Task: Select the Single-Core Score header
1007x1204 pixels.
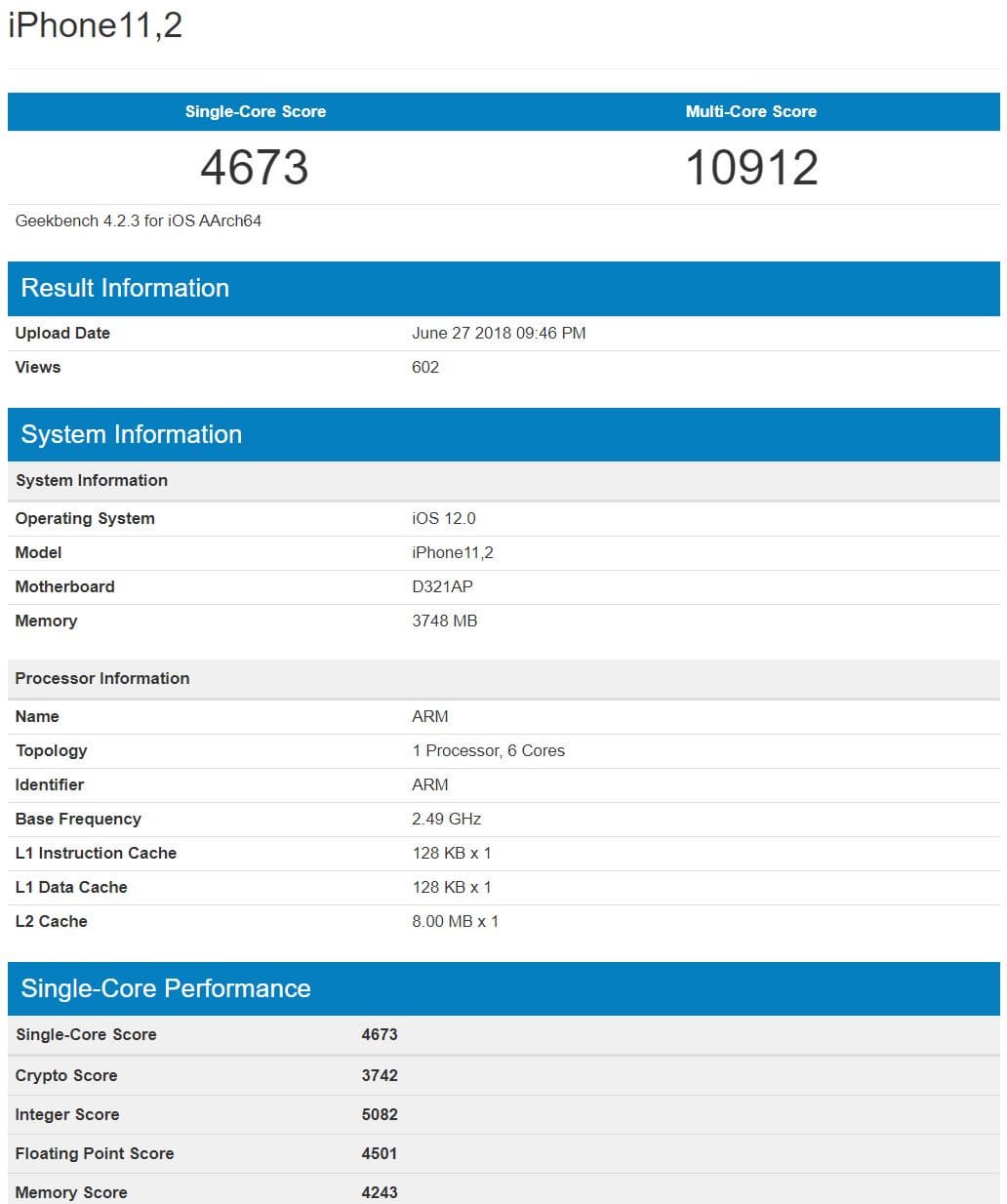Action: [x=254, y=111]
